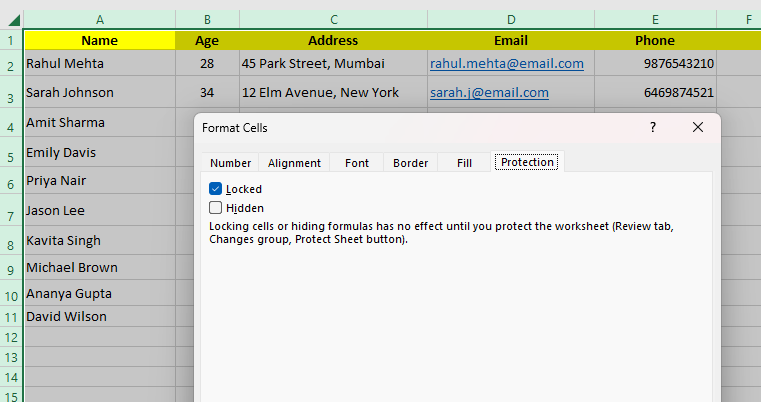Select the Name header cell

(99, 41)
